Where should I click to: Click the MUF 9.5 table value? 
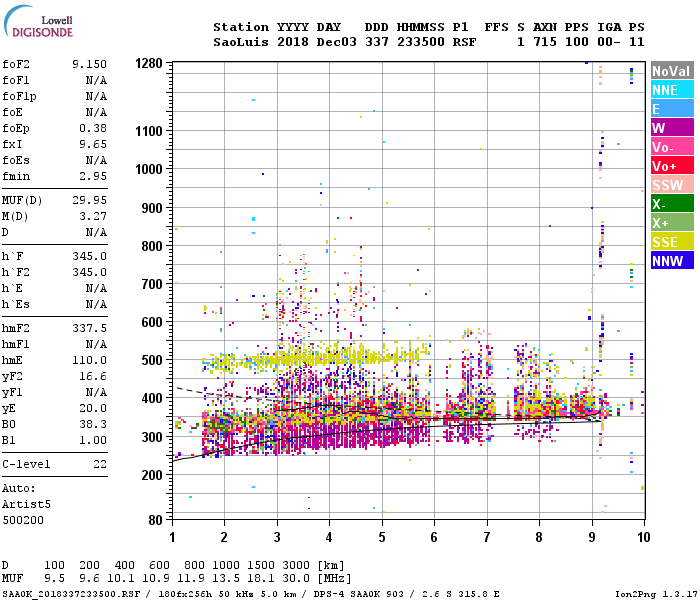[x=54, y=579]
